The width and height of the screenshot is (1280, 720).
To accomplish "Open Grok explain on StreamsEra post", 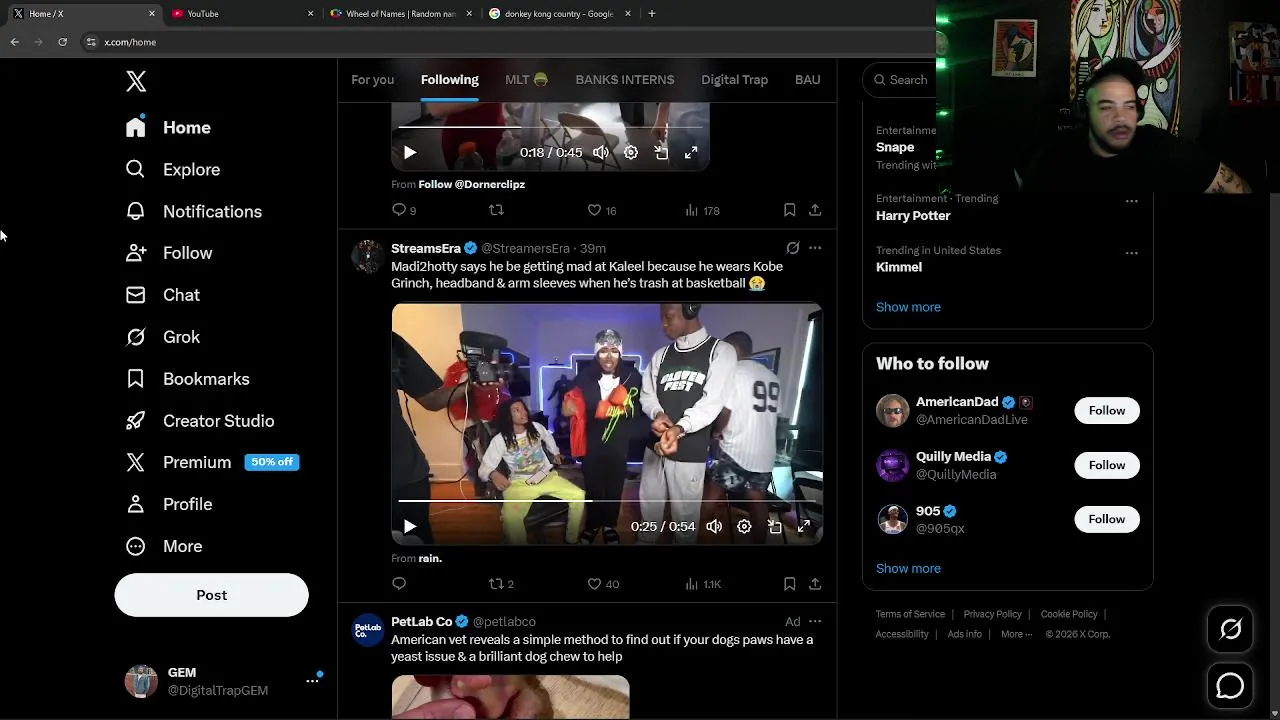I will pos(793,248).
